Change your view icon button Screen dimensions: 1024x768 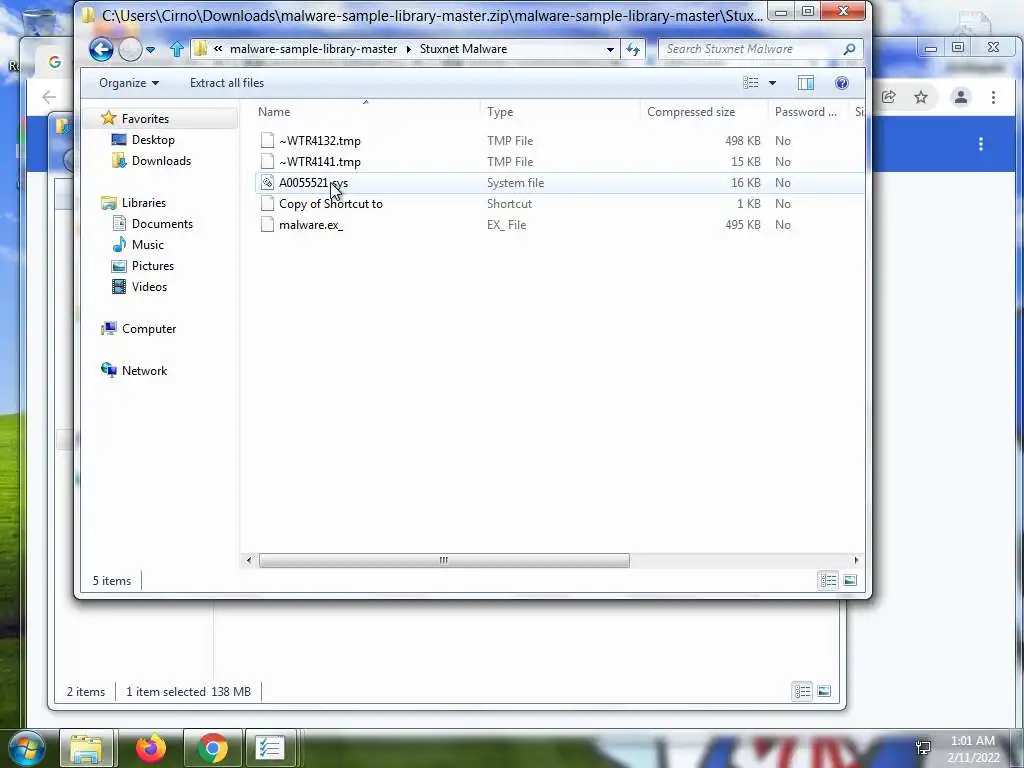(x=751, y=83)
